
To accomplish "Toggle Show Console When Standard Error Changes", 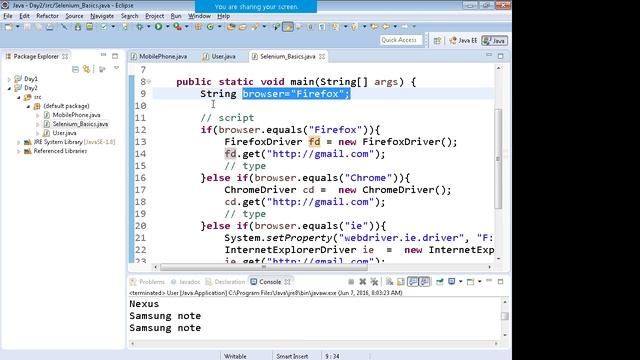I will (424, 282).
